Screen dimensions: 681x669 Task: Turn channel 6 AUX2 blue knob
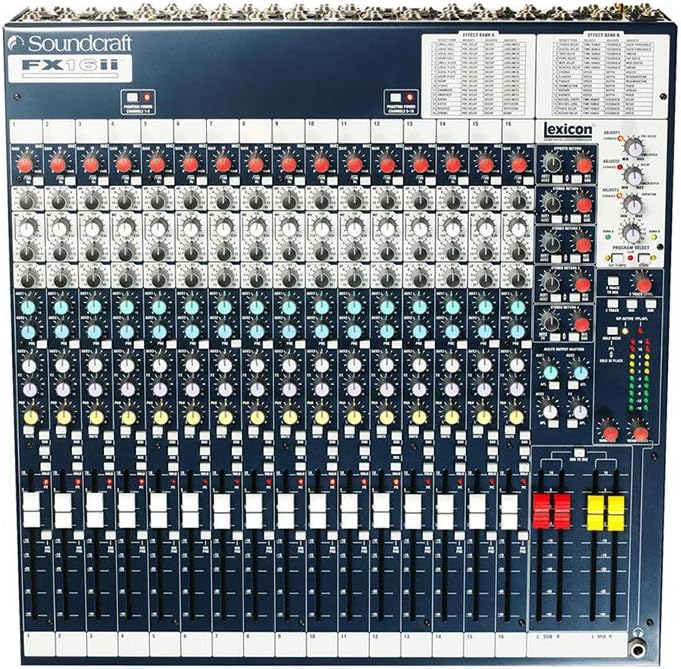click(192, 331)
